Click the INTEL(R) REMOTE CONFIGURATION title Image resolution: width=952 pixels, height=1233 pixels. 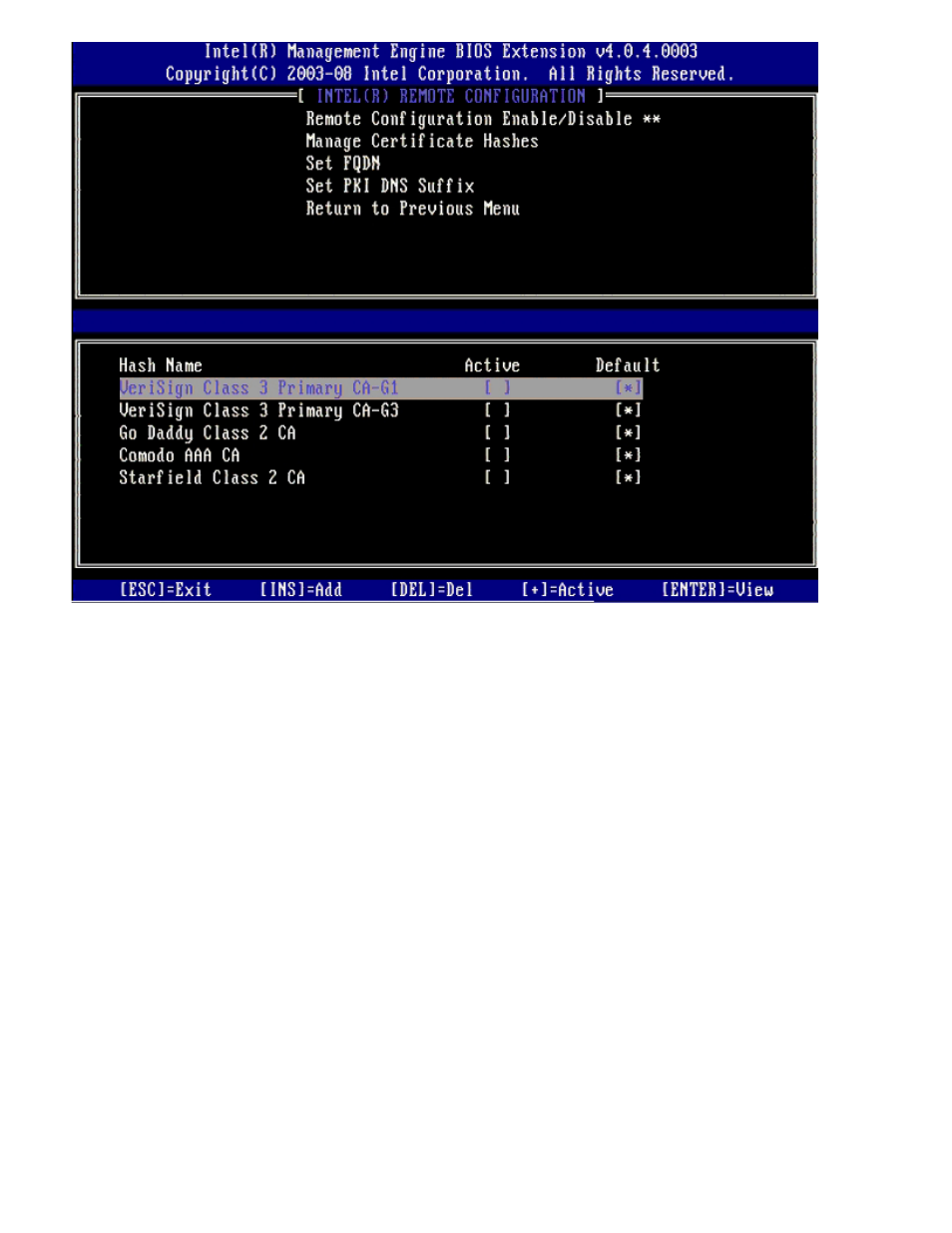451,97
